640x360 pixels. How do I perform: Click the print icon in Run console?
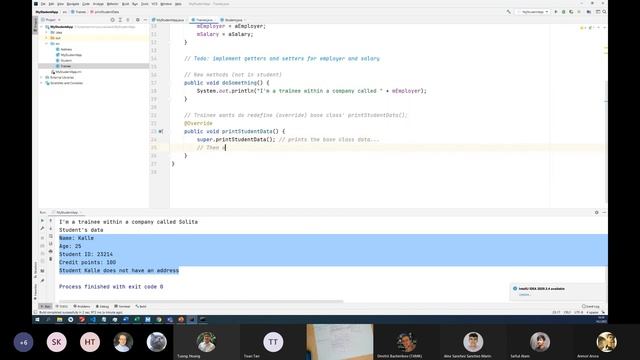(51, 251)
